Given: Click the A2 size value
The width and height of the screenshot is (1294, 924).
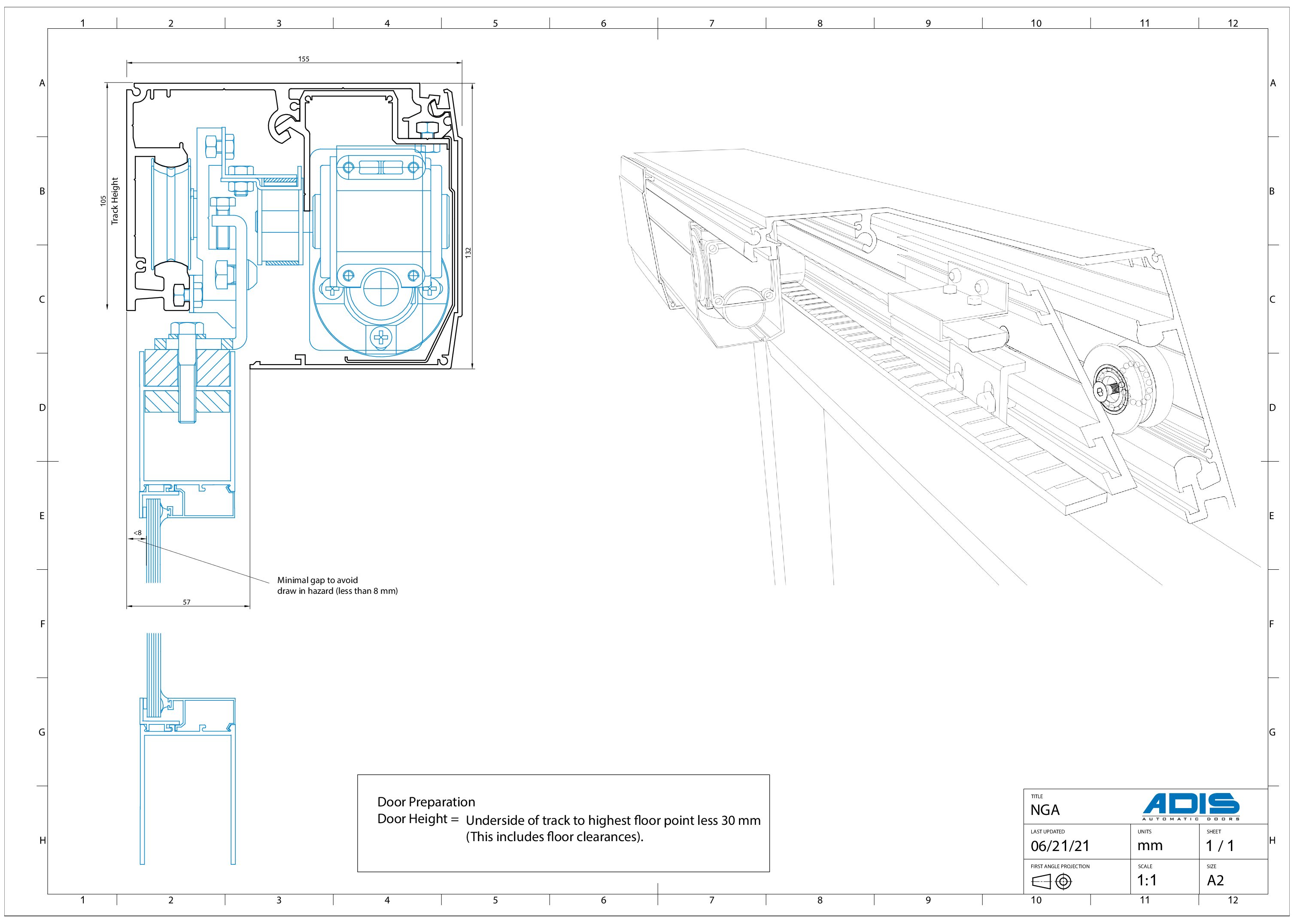Looking at the screenshot, I should 1215,881.
